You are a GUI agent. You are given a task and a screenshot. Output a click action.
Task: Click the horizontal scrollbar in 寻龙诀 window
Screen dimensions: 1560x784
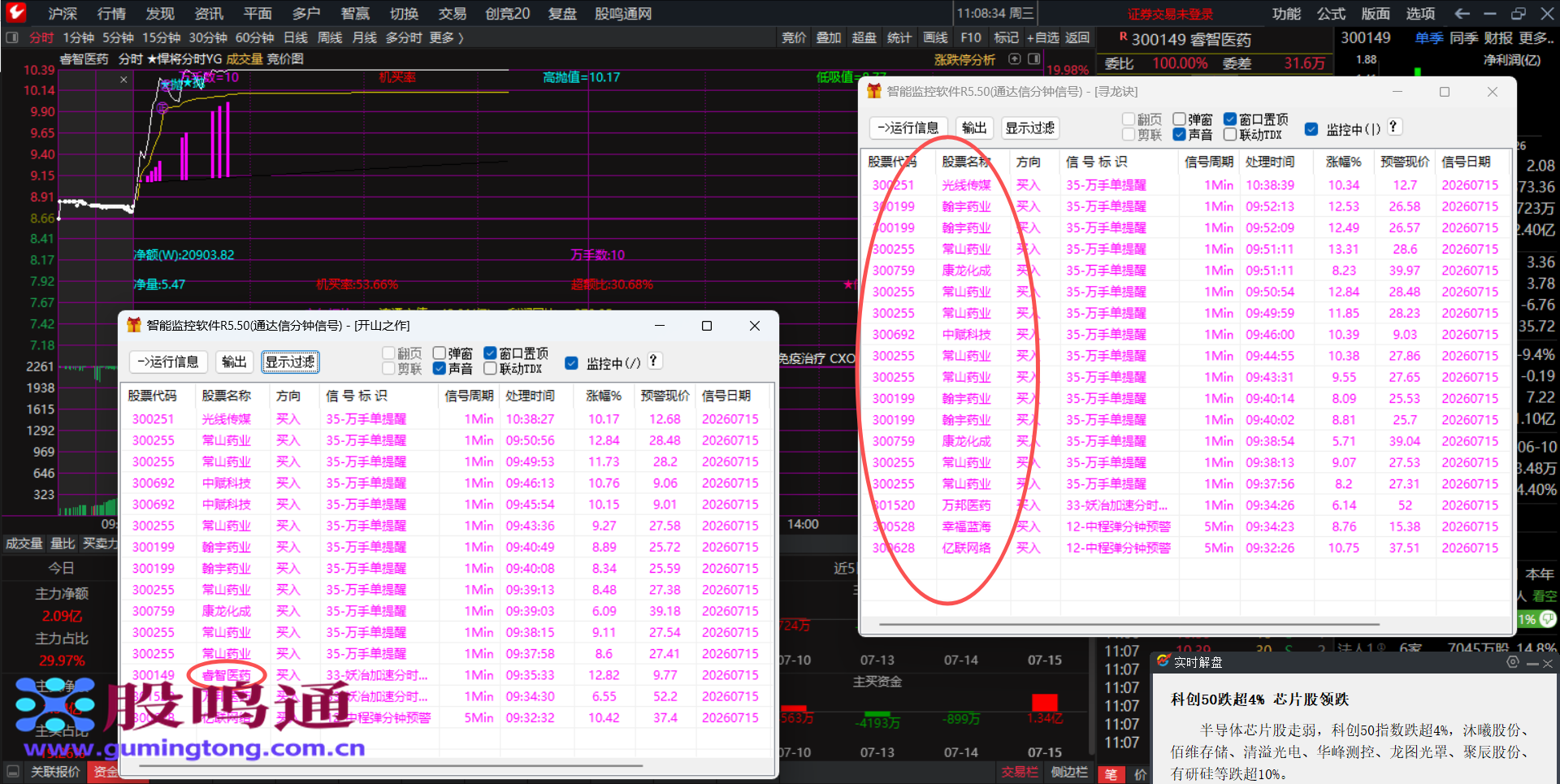[1129, 625]
